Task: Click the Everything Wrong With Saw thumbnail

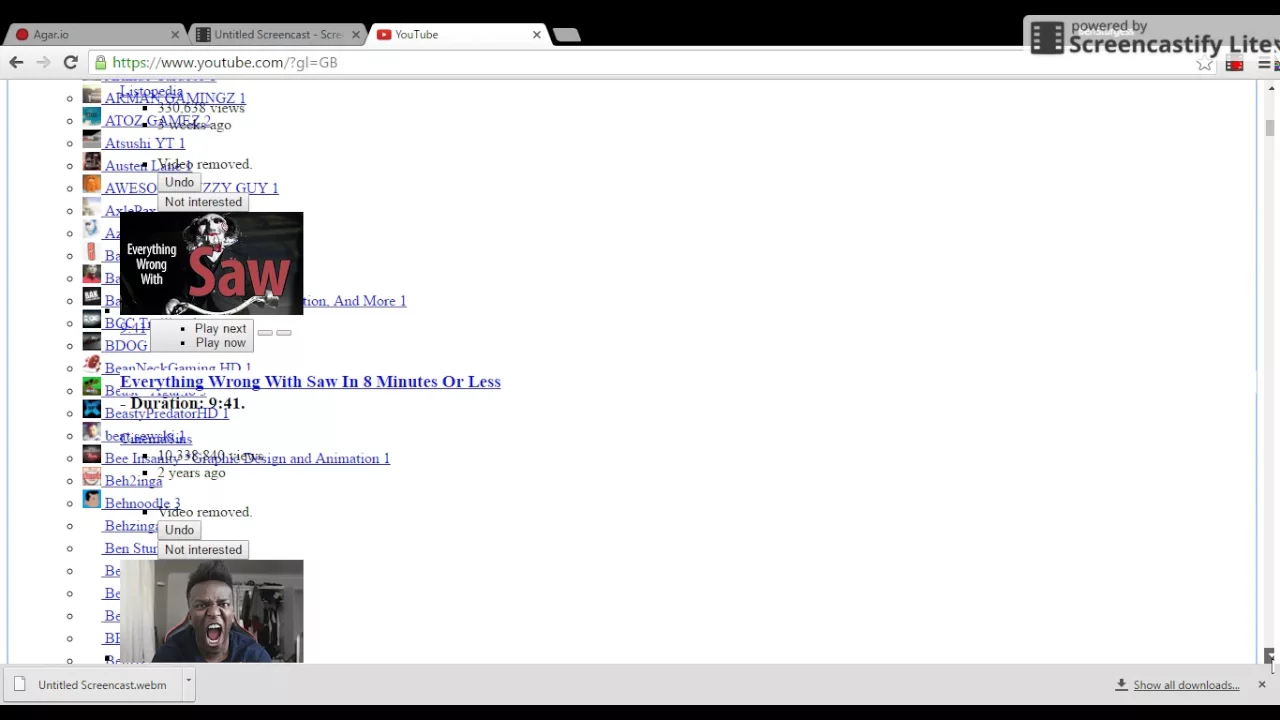Action: point(211,263)
